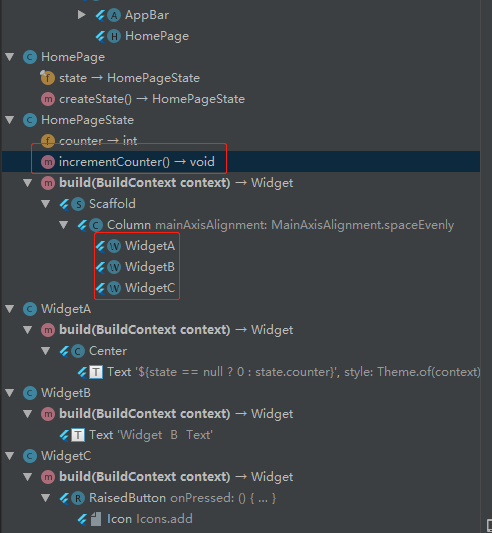This screenshot has width=492, height=533.
Task: Expand the AppBar tree node
Action: (x=81, y=15)
